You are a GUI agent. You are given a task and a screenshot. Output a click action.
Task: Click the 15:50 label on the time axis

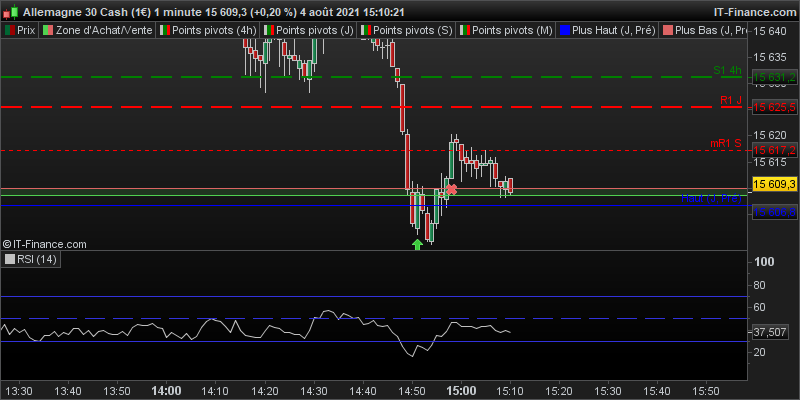(x=706, y=390)
